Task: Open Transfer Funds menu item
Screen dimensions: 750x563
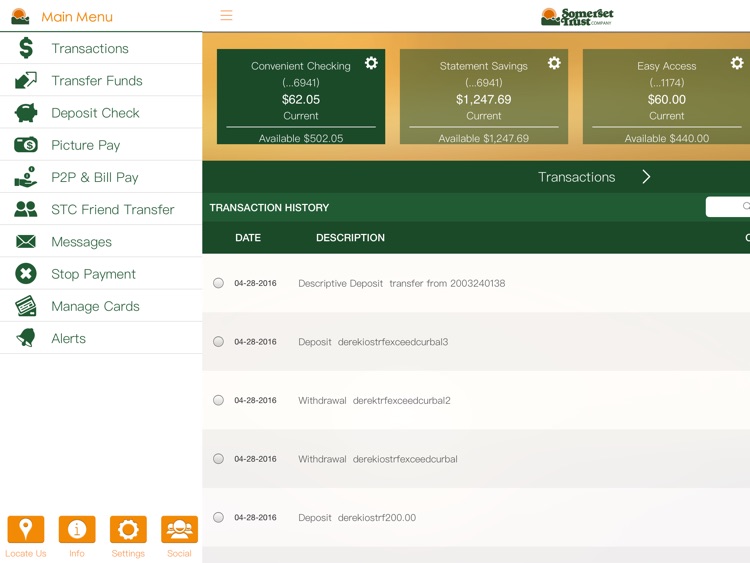Action: (x=101, y=80)
